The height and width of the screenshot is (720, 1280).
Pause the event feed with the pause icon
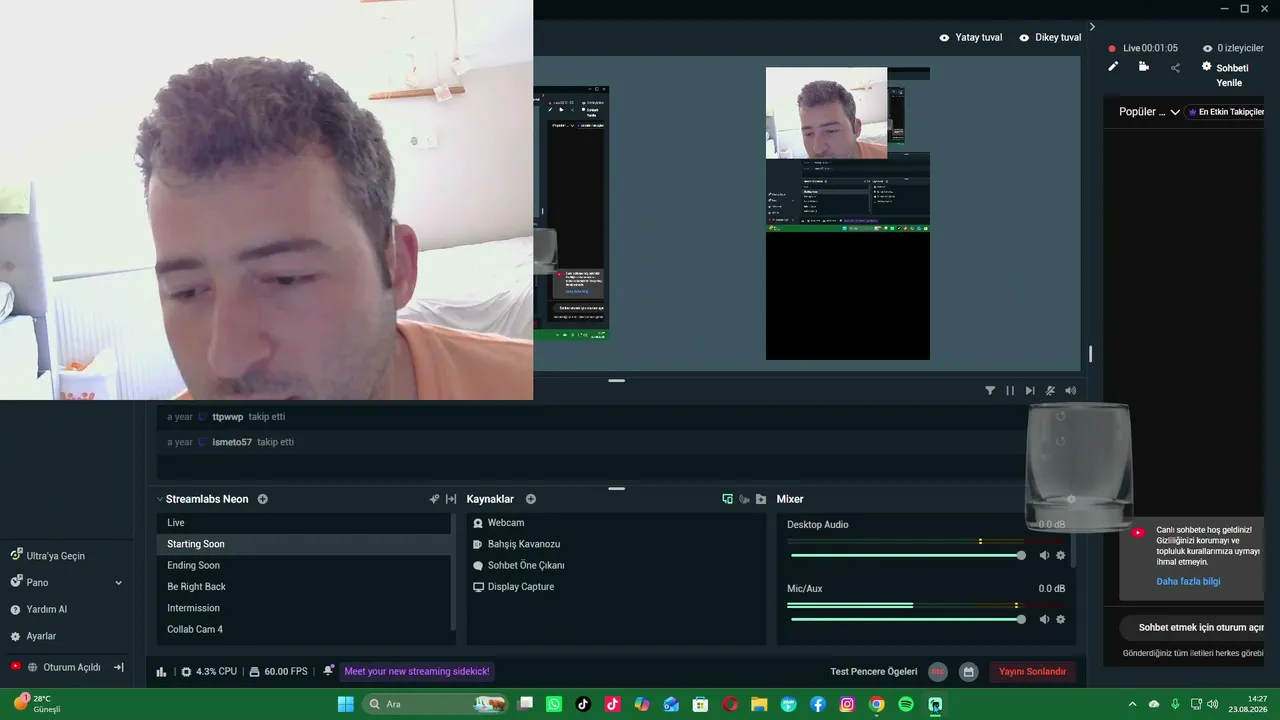[x=1010, y=391]
